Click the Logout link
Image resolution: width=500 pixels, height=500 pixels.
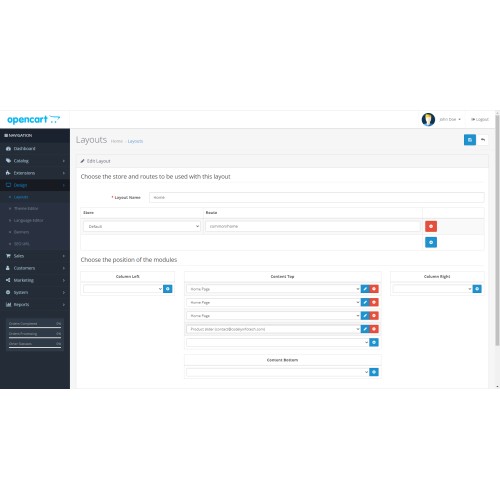pyautogui.click(x=480, y=119)
